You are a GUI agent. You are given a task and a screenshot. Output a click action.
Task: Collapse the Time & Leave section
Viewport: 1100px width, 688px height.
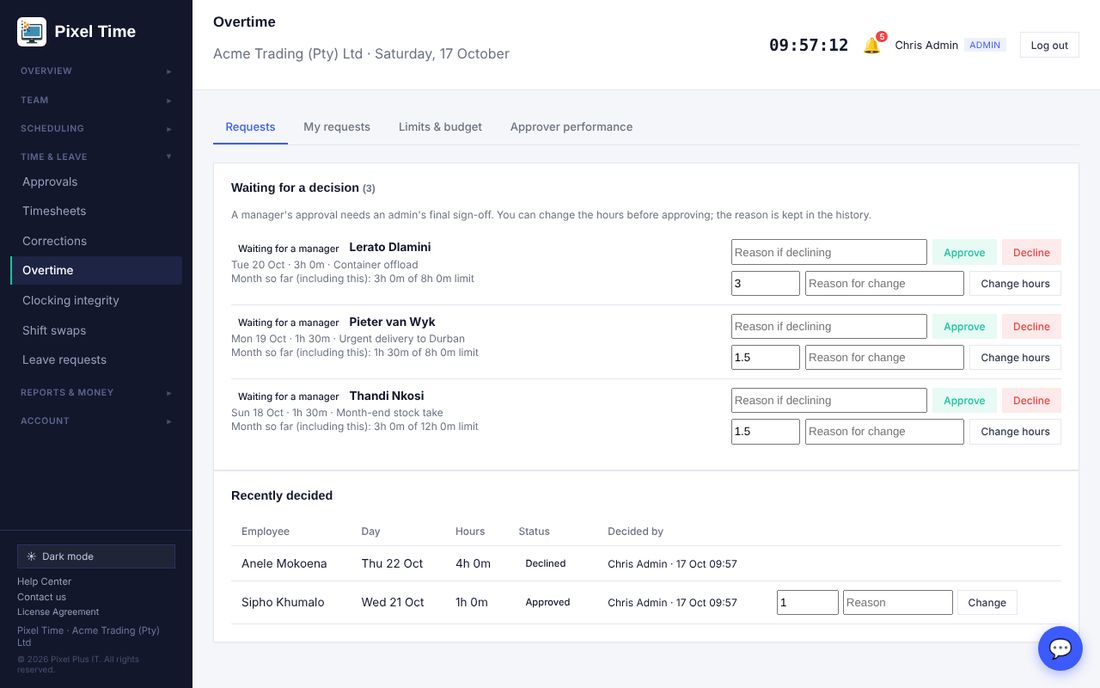click(x=96, y=156)
